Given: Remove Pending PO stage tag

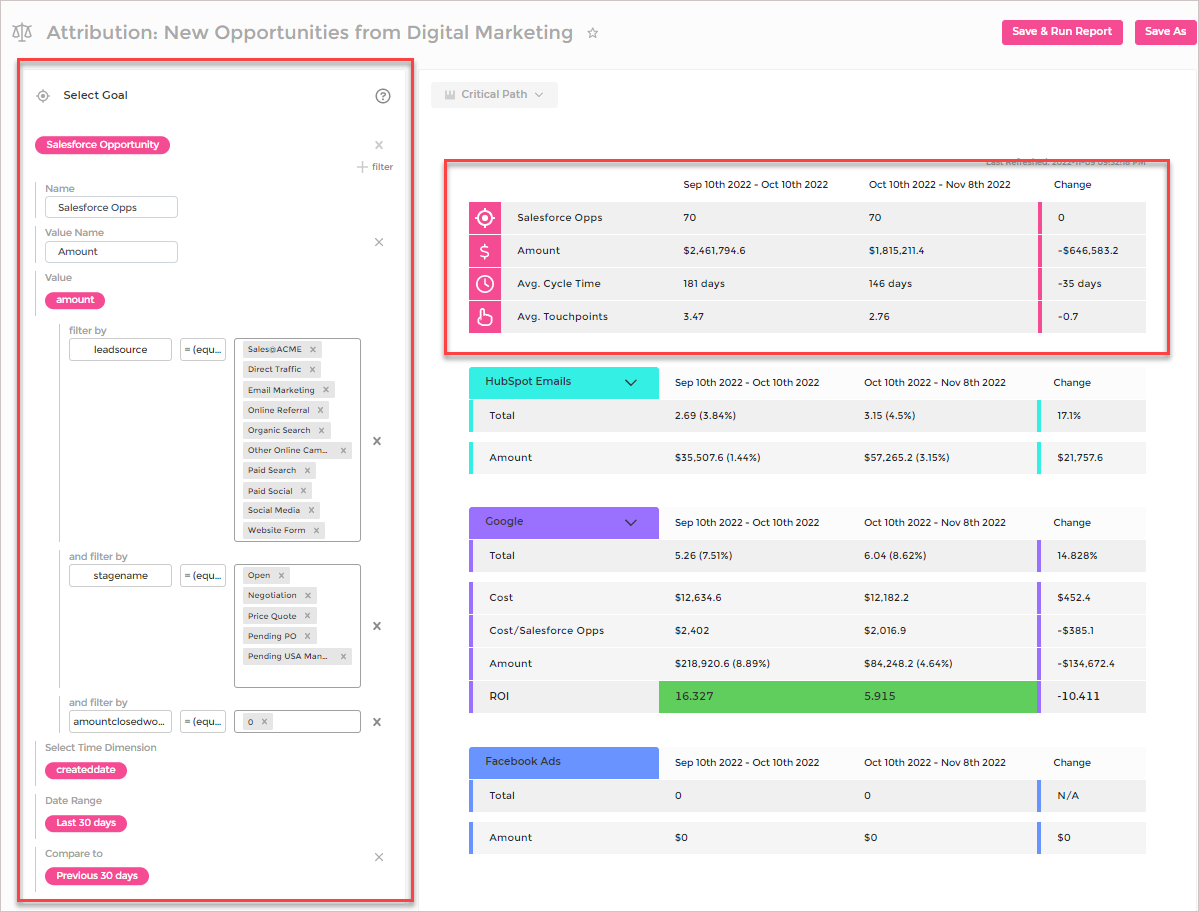Looking at the screenshot, I should [x=307, y=636].
